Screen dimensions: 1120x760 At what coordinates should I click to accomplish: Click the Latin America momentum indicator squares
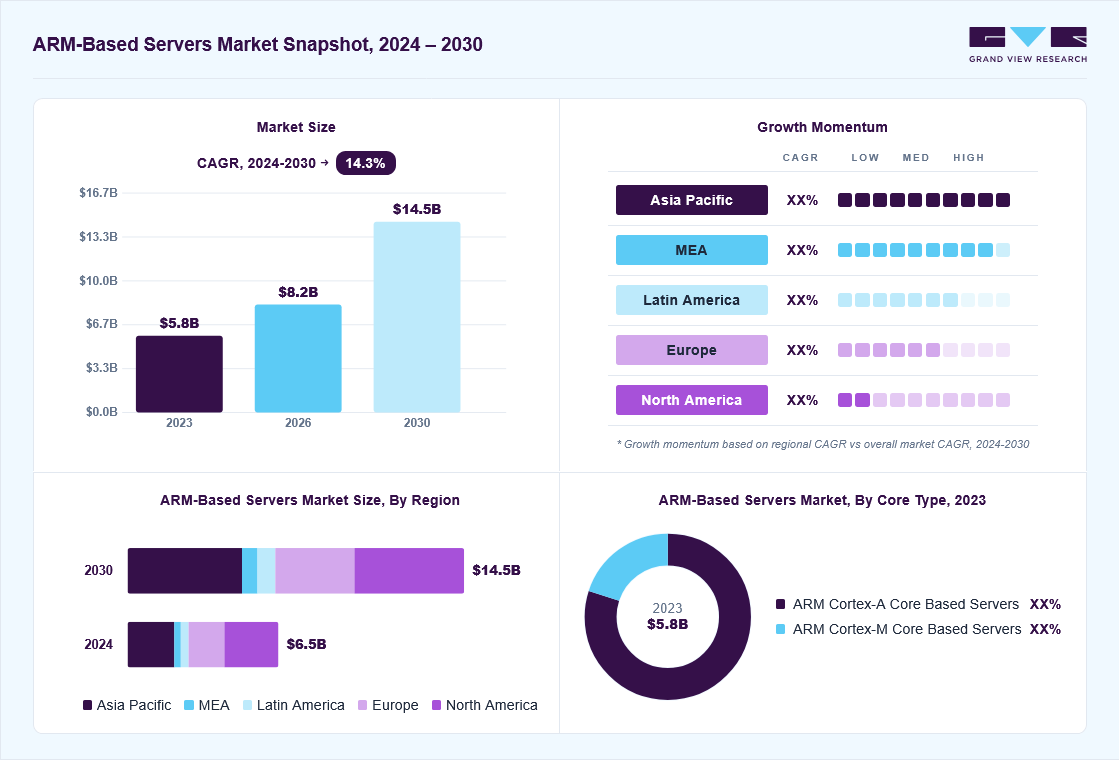tap(924, 300)
